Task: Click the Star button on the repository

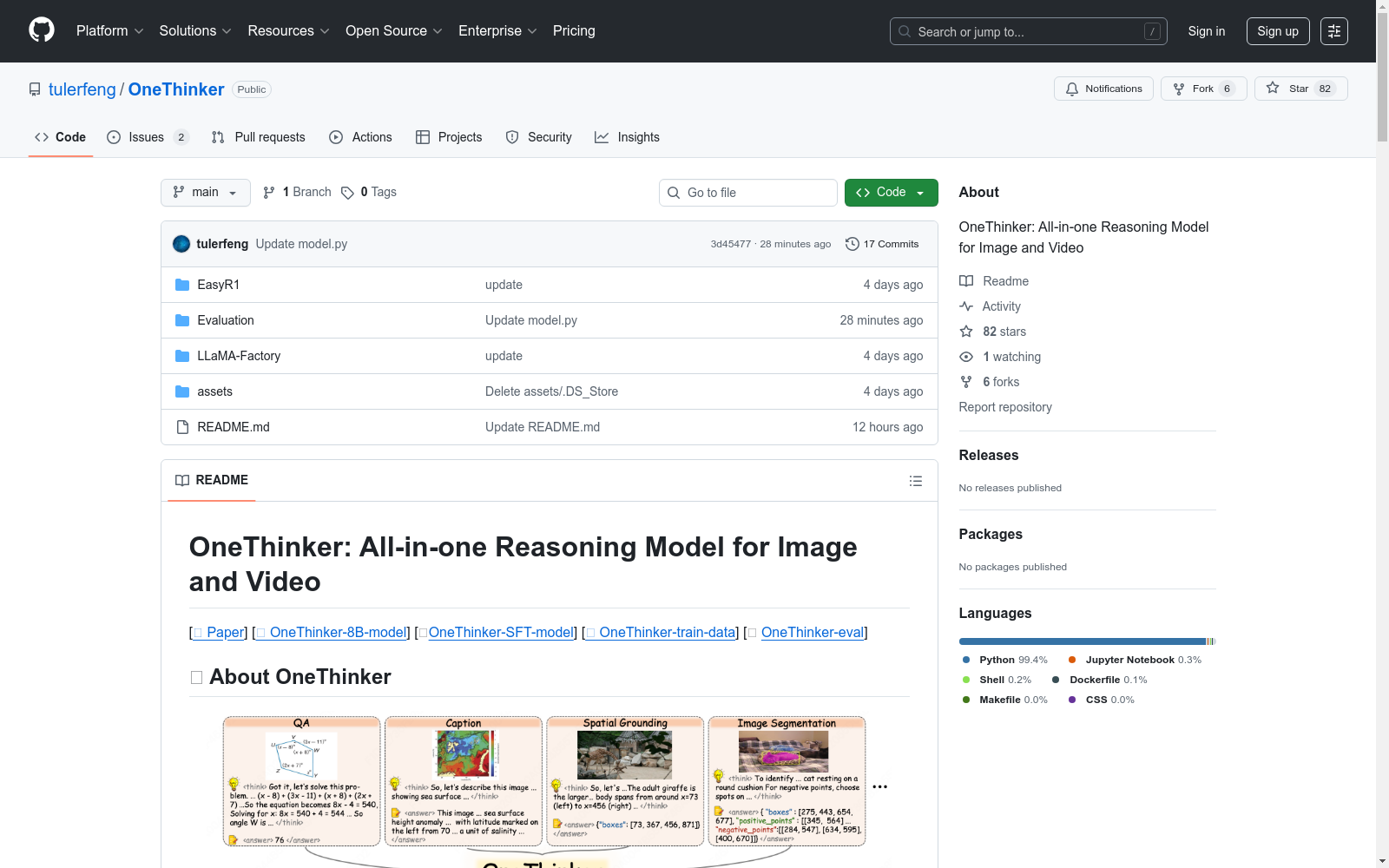Action: pos(1300,89)
